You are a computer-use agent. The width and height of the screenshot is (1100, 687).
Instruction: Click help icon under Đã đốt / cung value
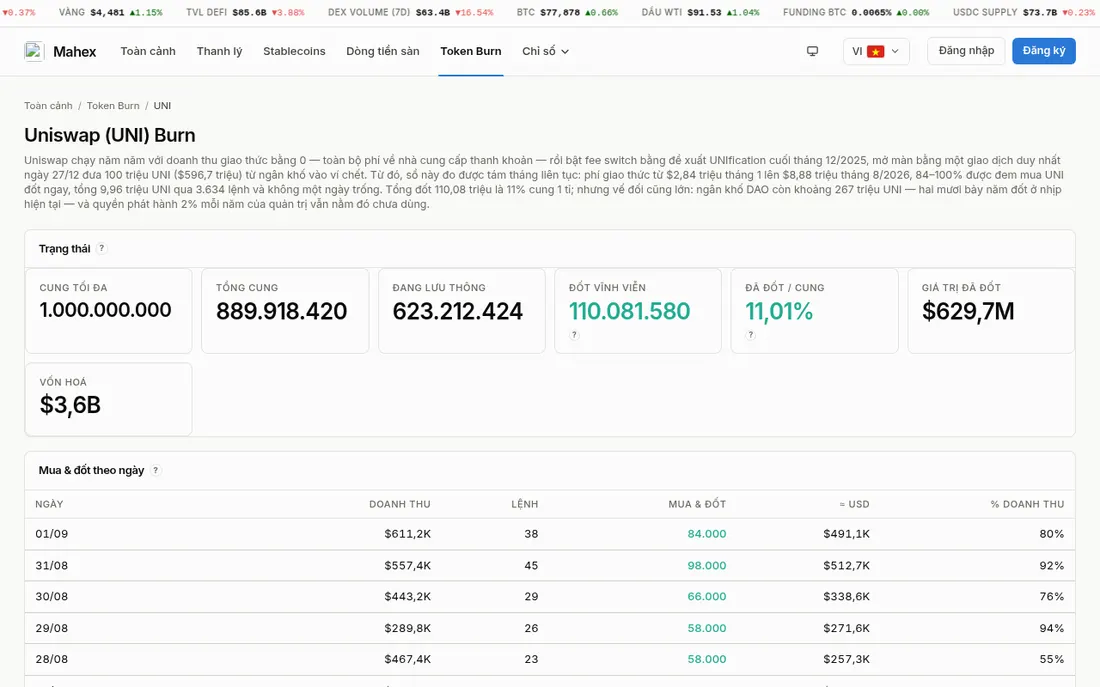click(x=751, y=335)
